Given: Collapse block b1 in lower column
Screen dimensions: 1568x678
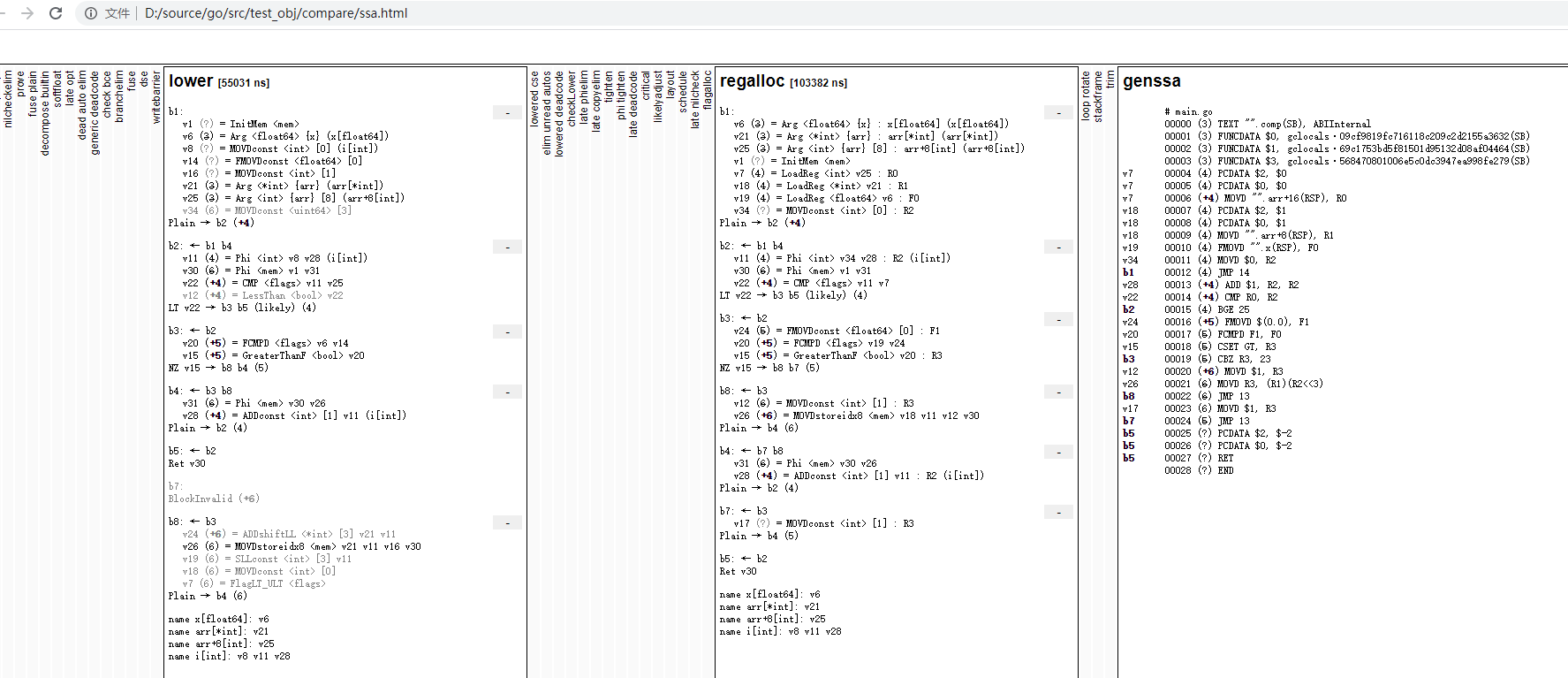Looking at the screenshot, I should pyautogui.click(x=507, y=112).
